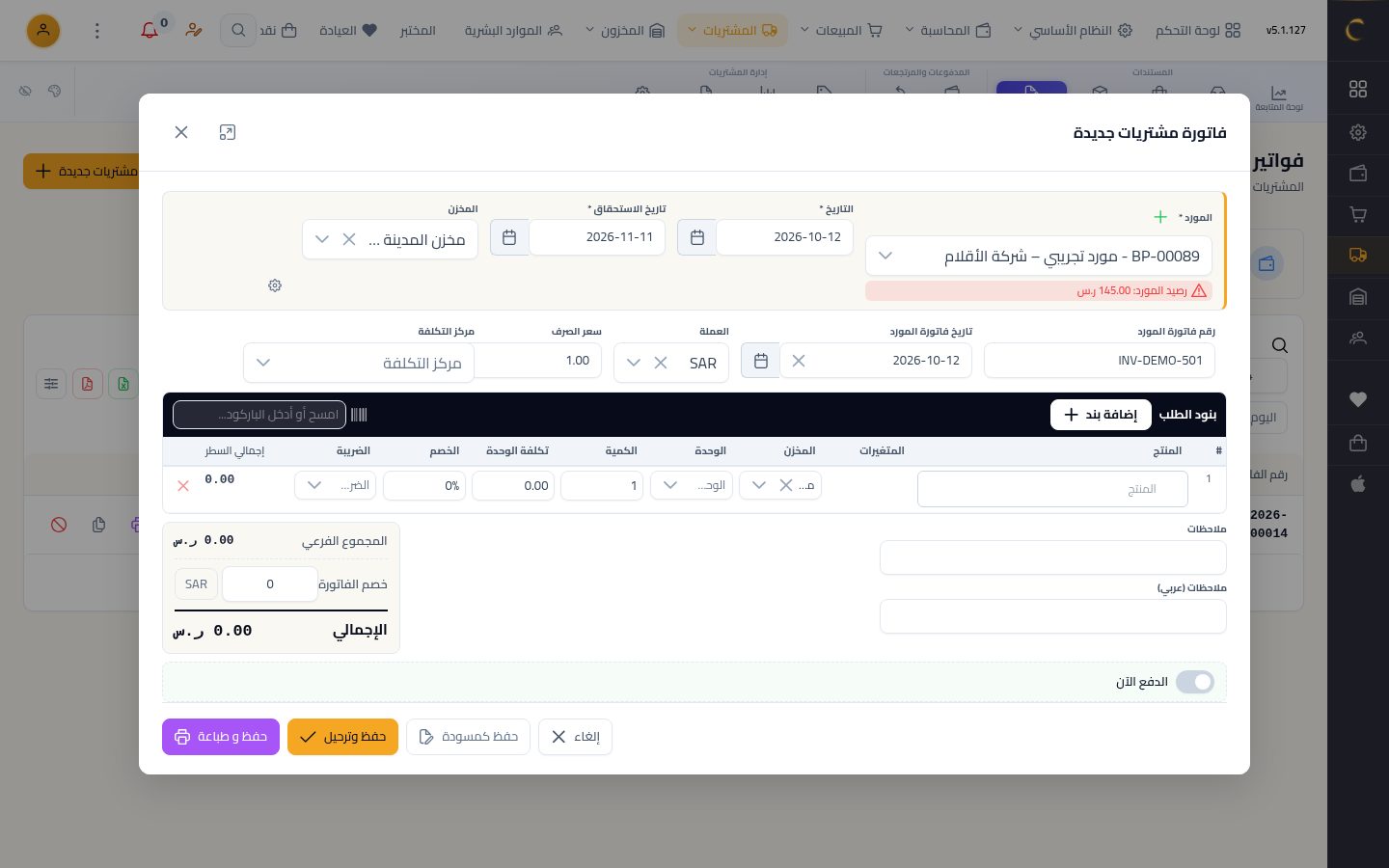
Task: Open the Purchases menu in top navigation
Action: (732, 31)
